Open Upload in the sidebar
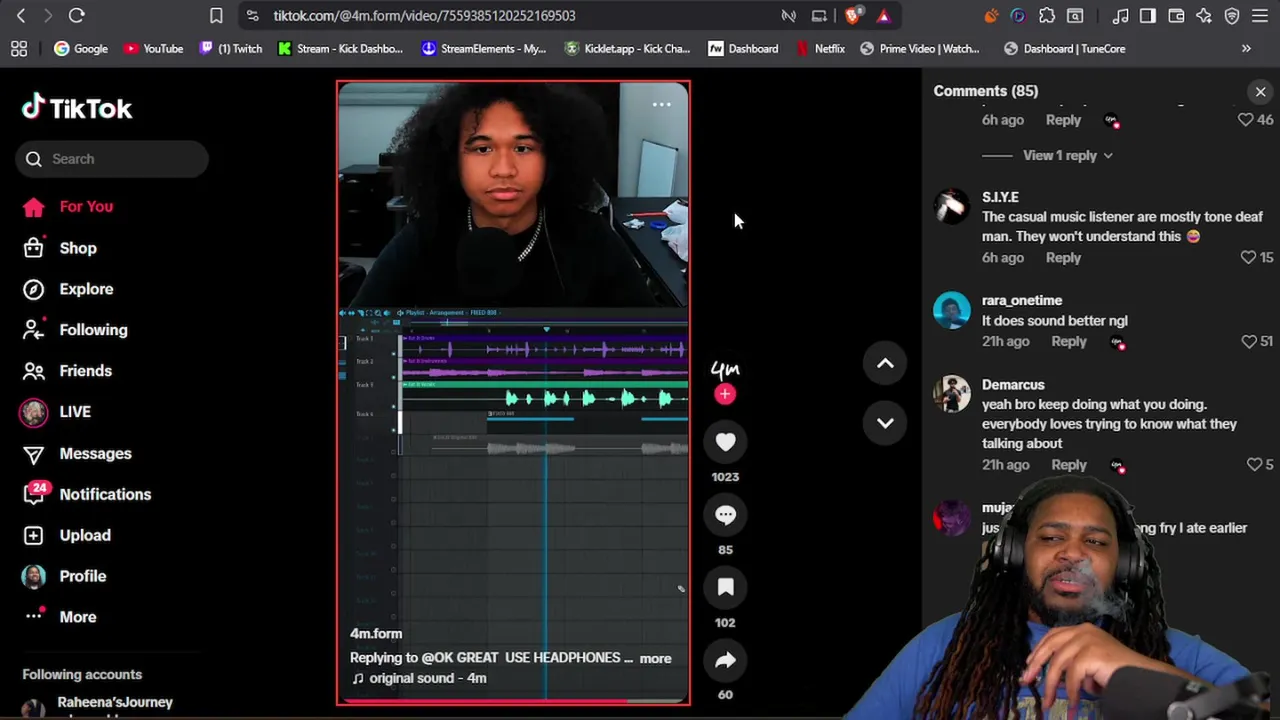This screenshot has height=720, width=1280. tap(66, 535)
